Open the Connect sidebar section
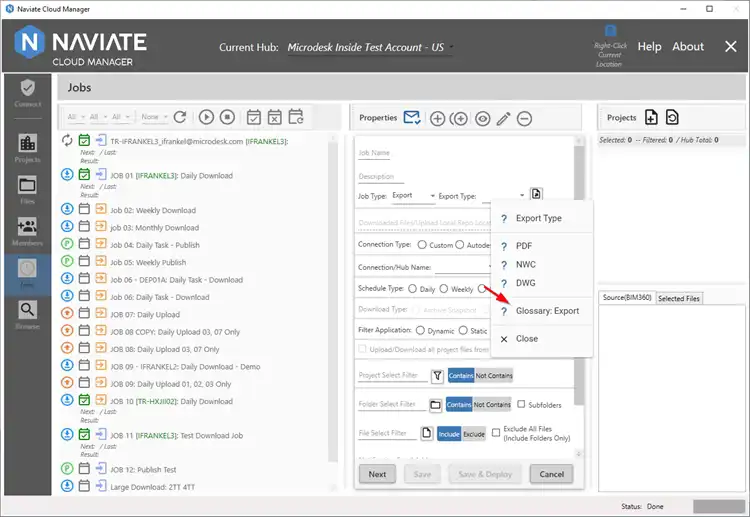 pos(27,93)
